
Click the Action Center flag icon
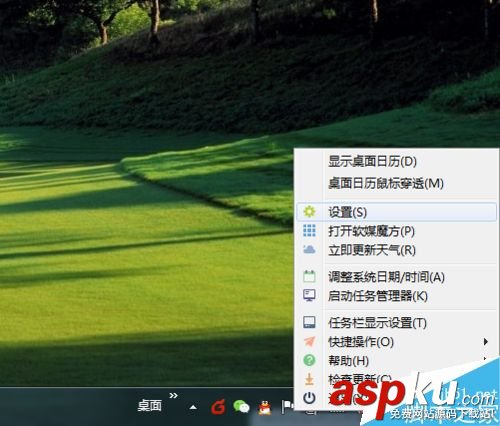[287, 407]
